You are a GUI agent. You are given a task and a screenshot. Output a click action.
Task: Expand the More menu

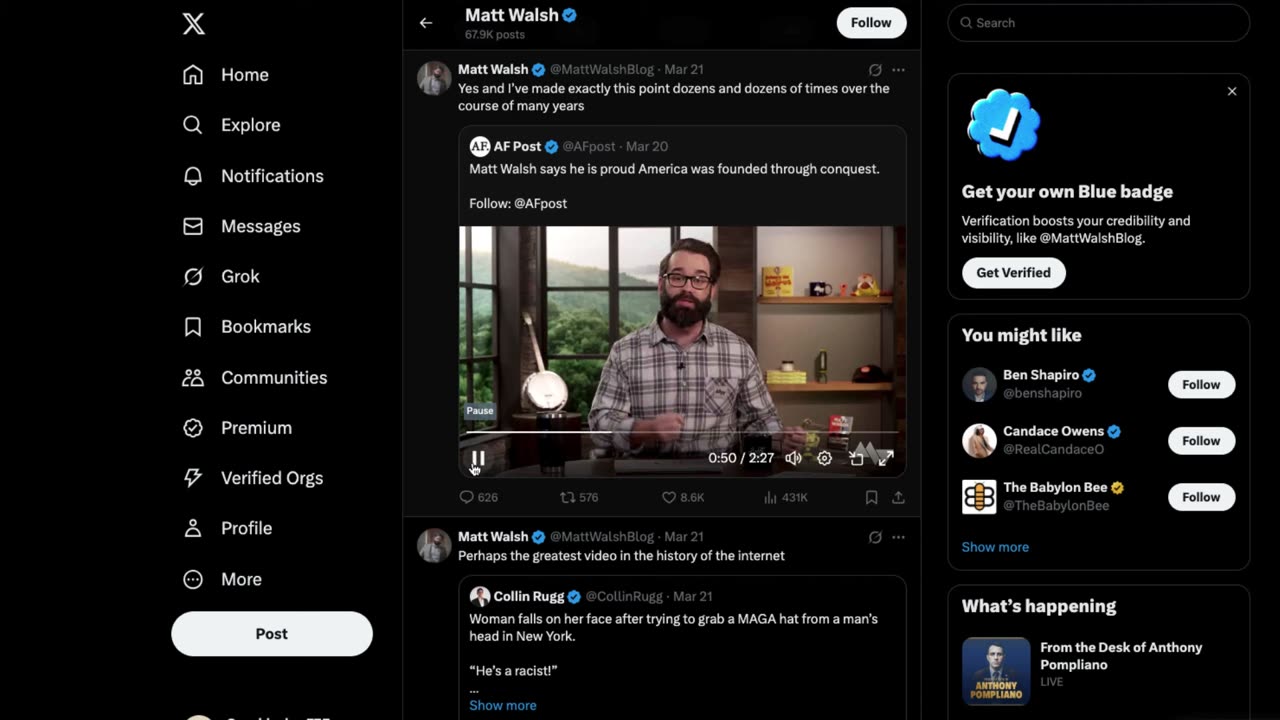(222, 579)
